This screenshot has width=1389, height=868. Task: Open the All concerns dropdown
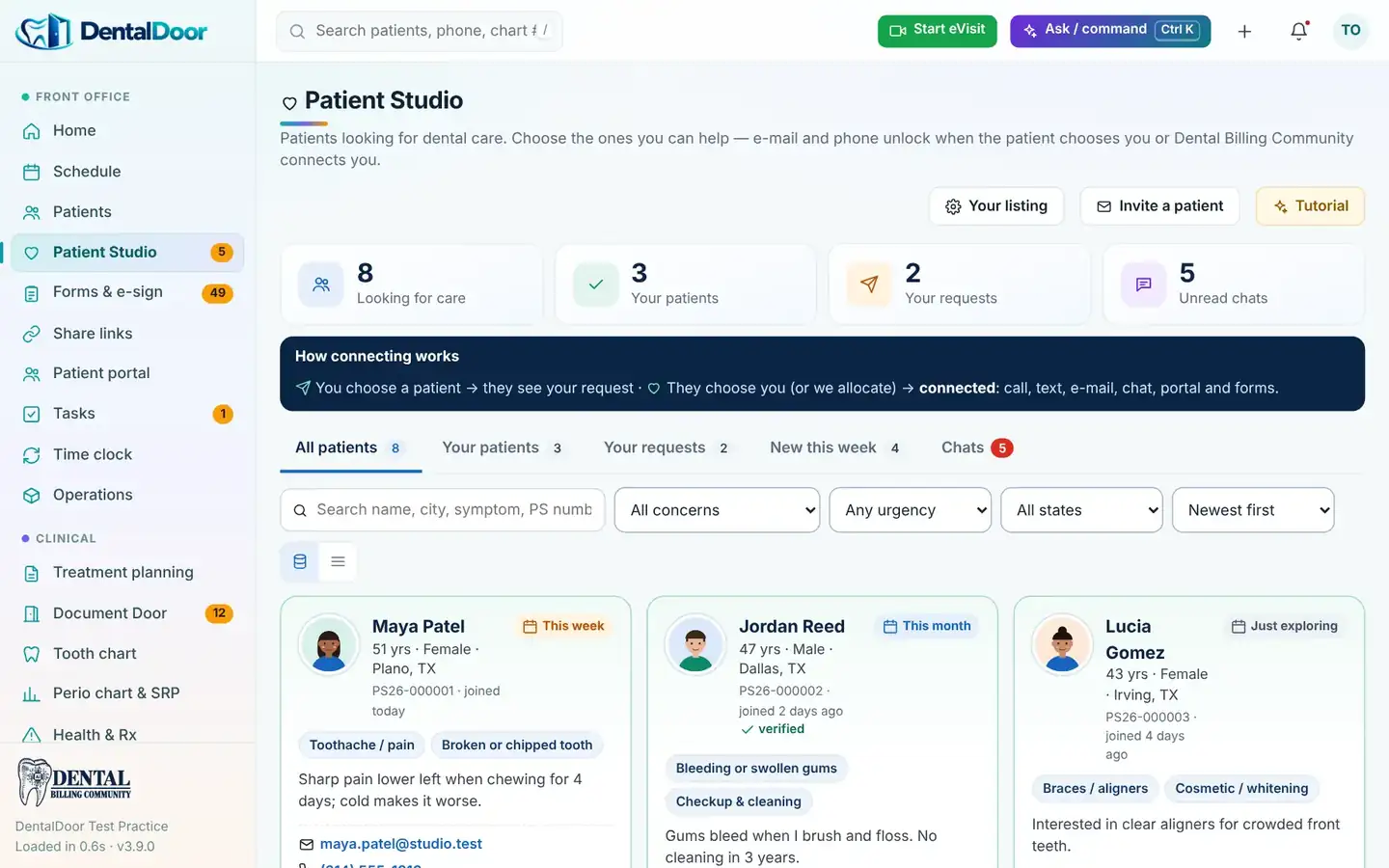[717, 510]
